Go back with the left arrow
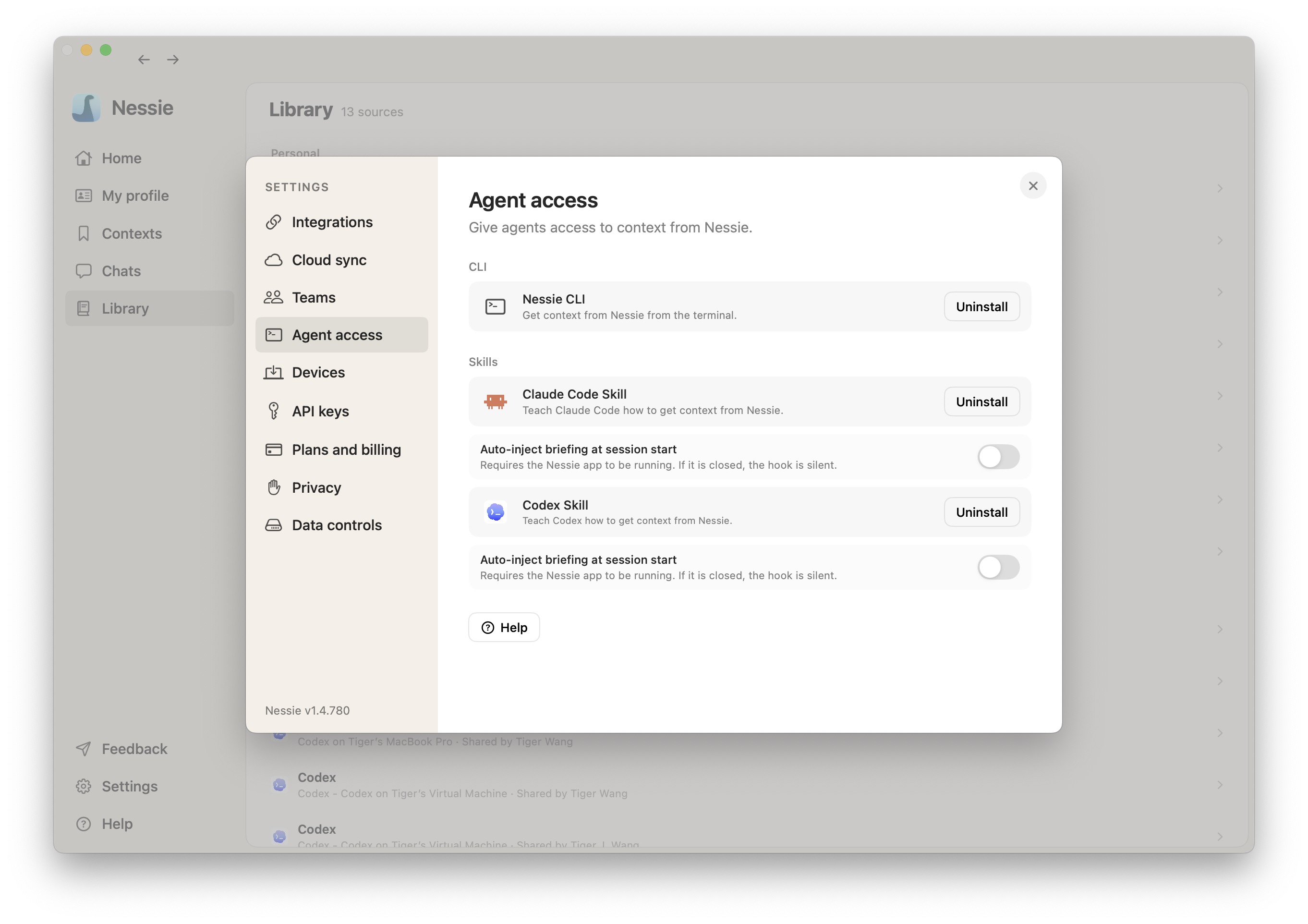Screen dimensions: 1308x924 [x=144, y=60]
